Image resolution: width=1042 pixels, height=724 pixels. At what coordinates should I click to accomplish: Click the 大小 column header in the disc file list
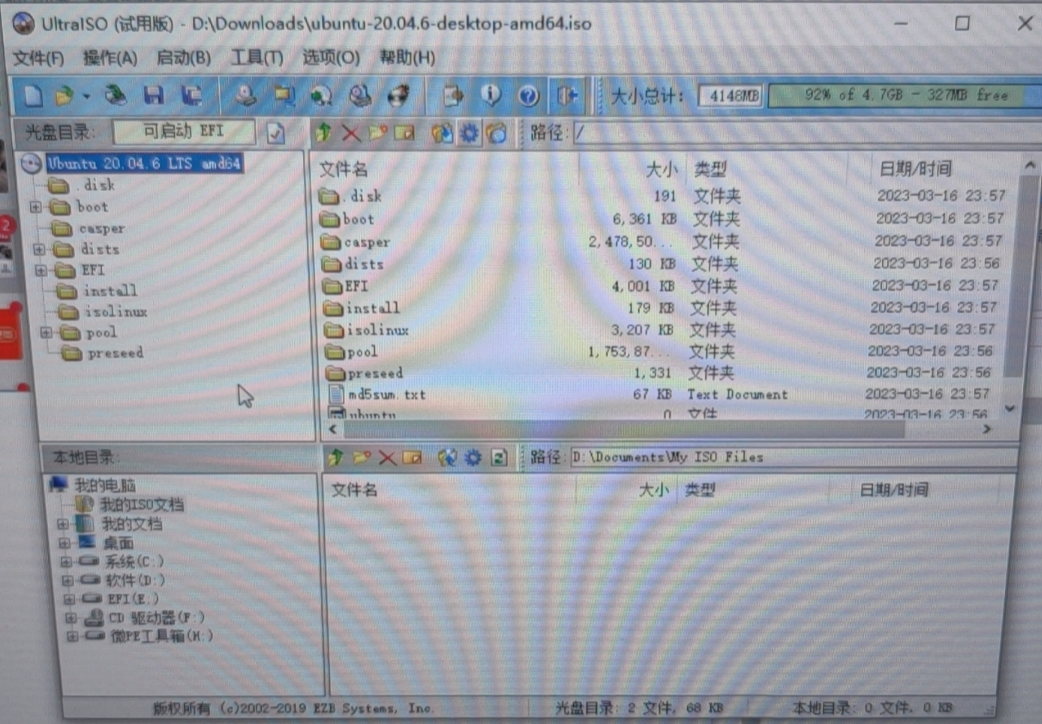tap(661, 170)
